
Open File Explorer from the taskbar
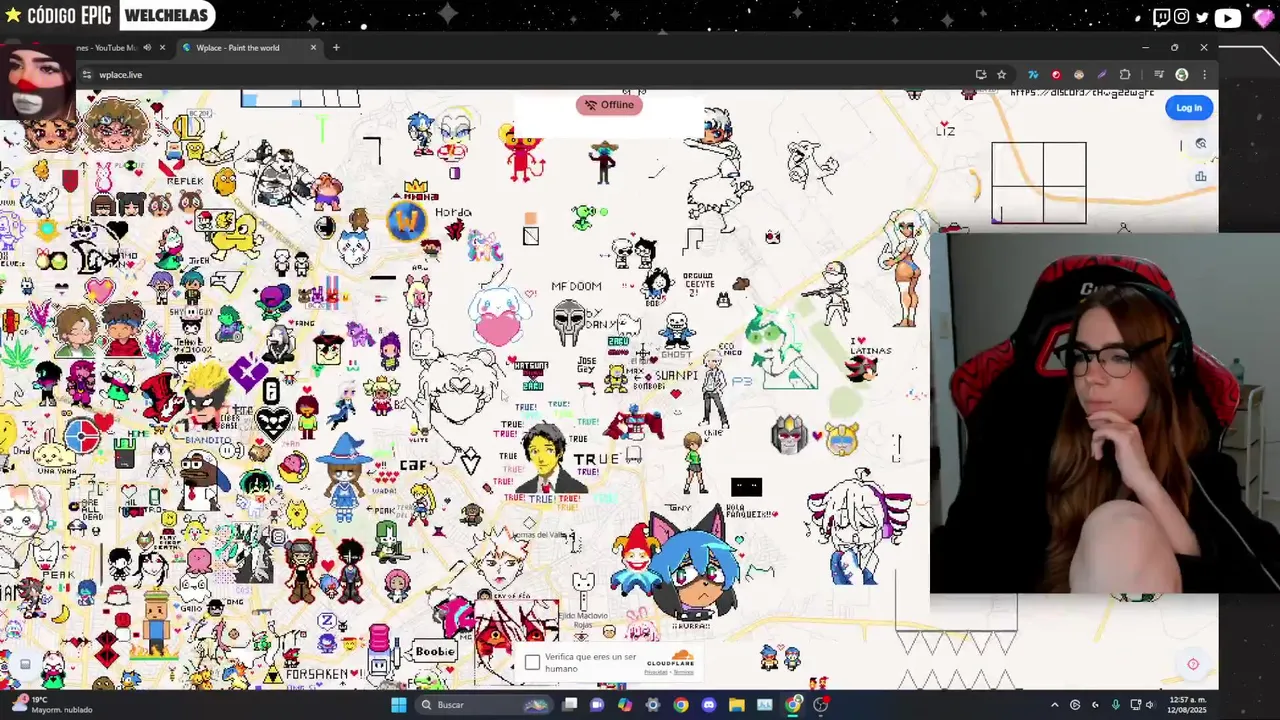pyautogui.click(x=737, y=705)
